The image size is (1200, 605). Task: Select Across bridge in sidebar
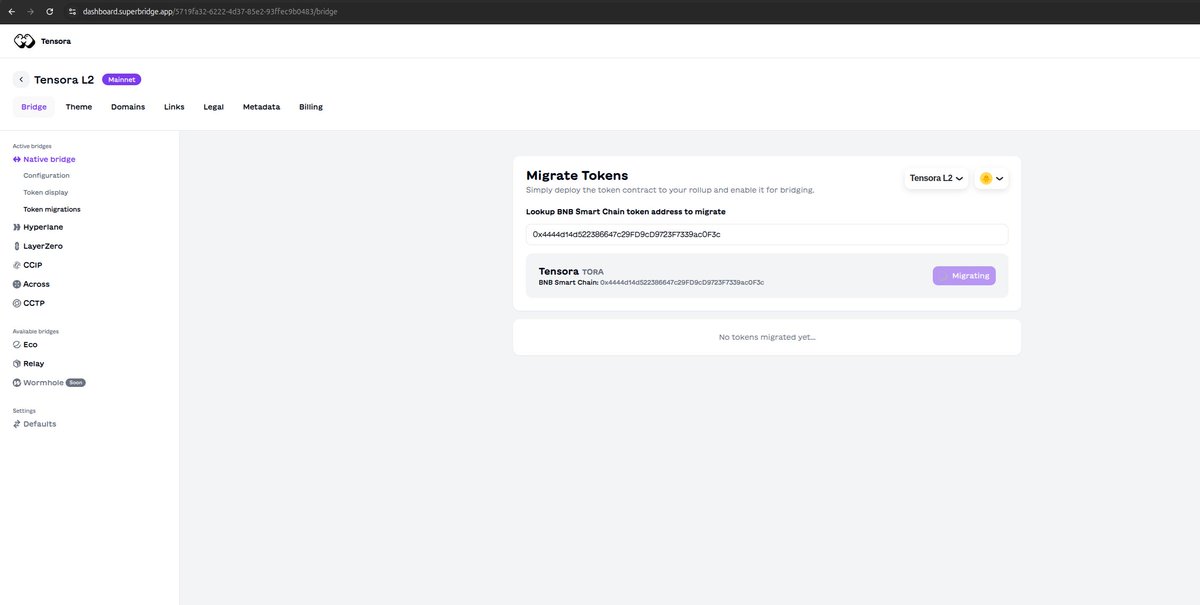[x=36, y=284]
